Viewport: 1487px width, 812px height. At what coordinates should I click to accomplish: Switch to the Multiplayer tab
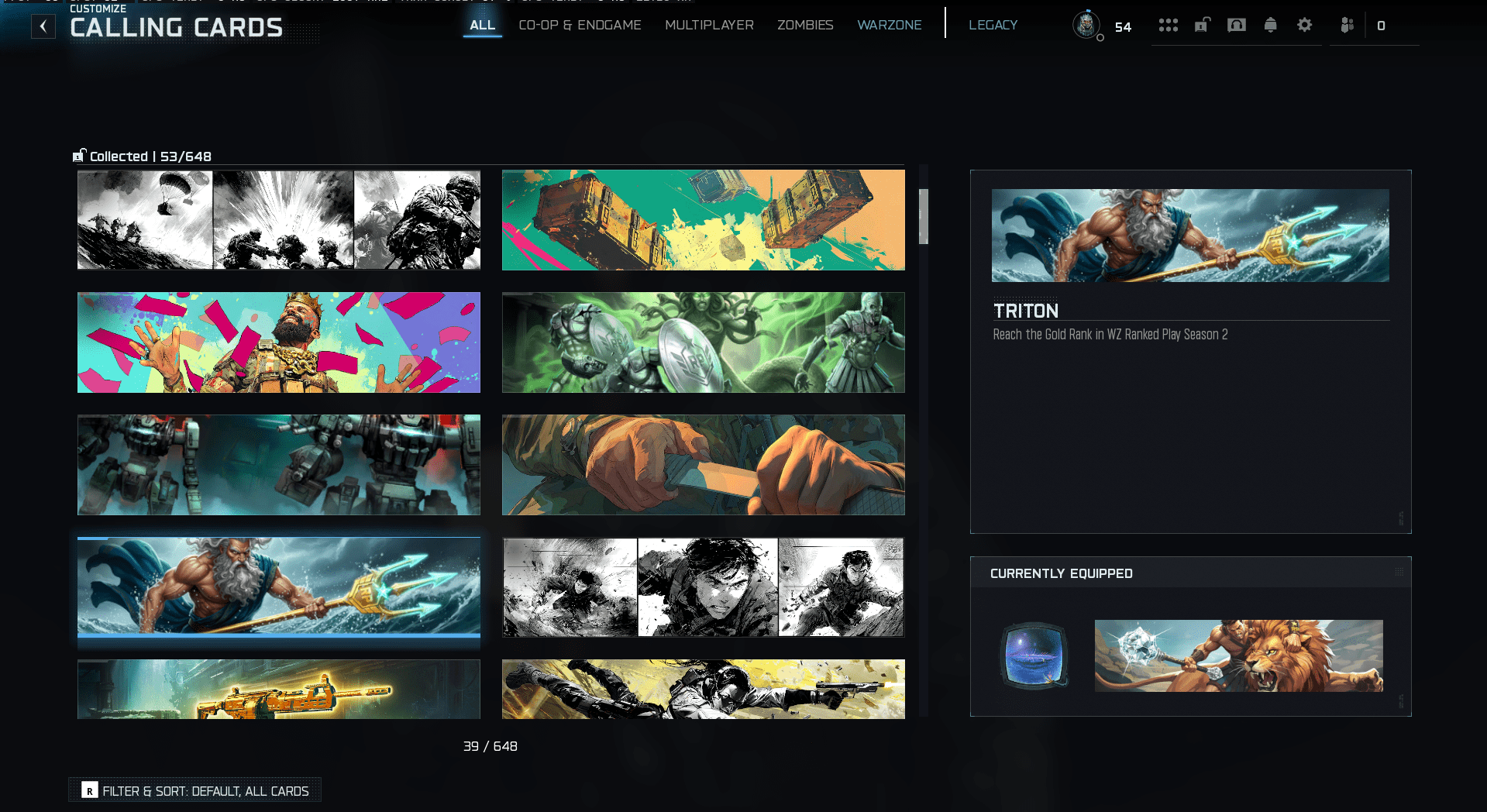[x=709, y=25]
